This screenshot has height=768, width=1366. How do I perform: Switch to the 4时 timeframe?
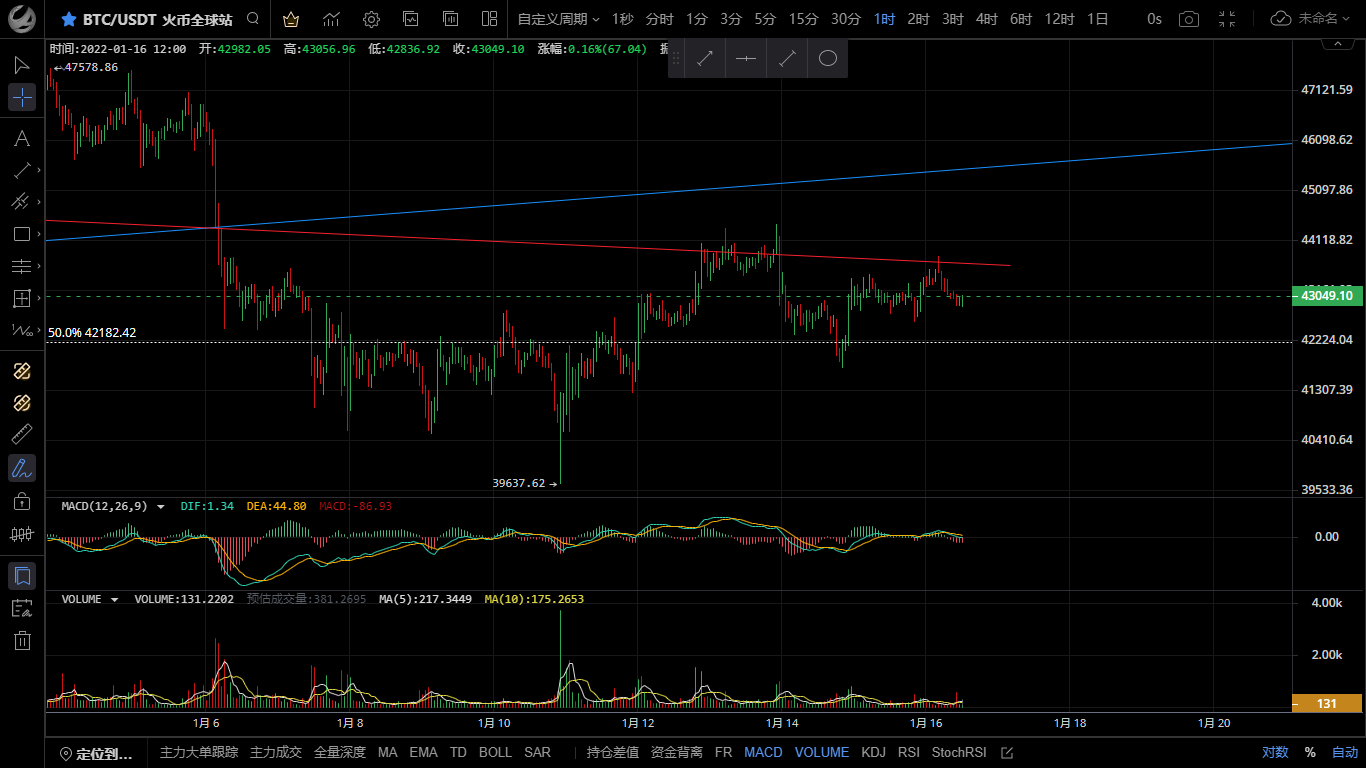click(x=986, y=19)
